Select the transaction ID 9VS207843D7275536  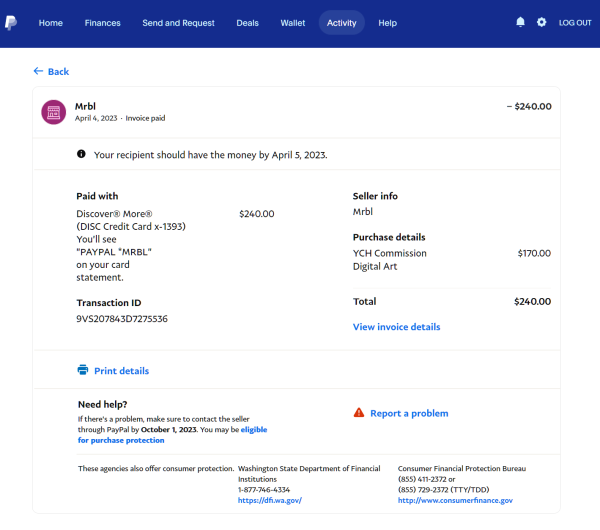[122, 319]
